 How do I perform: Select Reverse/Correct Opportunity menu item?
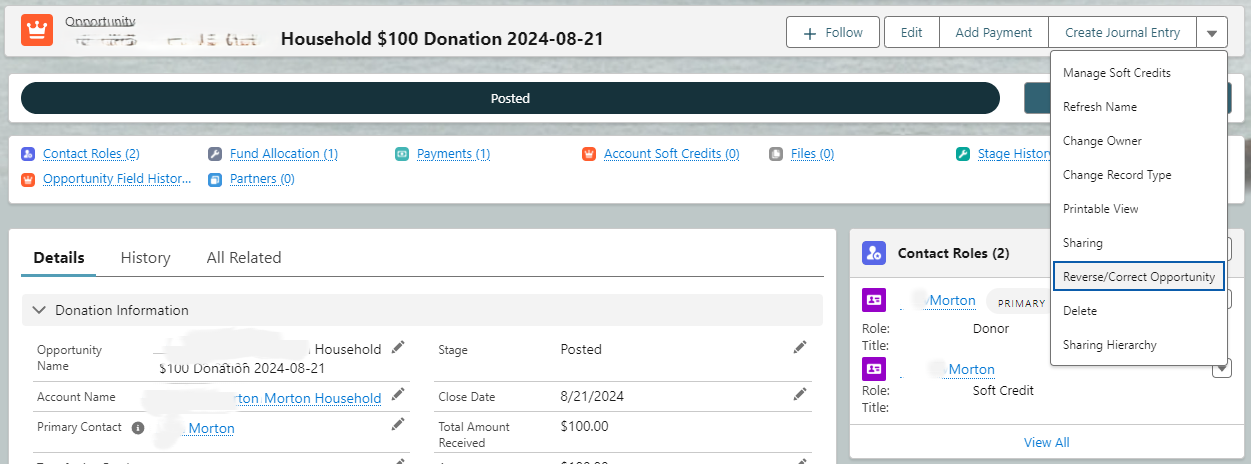(1139, 277)
